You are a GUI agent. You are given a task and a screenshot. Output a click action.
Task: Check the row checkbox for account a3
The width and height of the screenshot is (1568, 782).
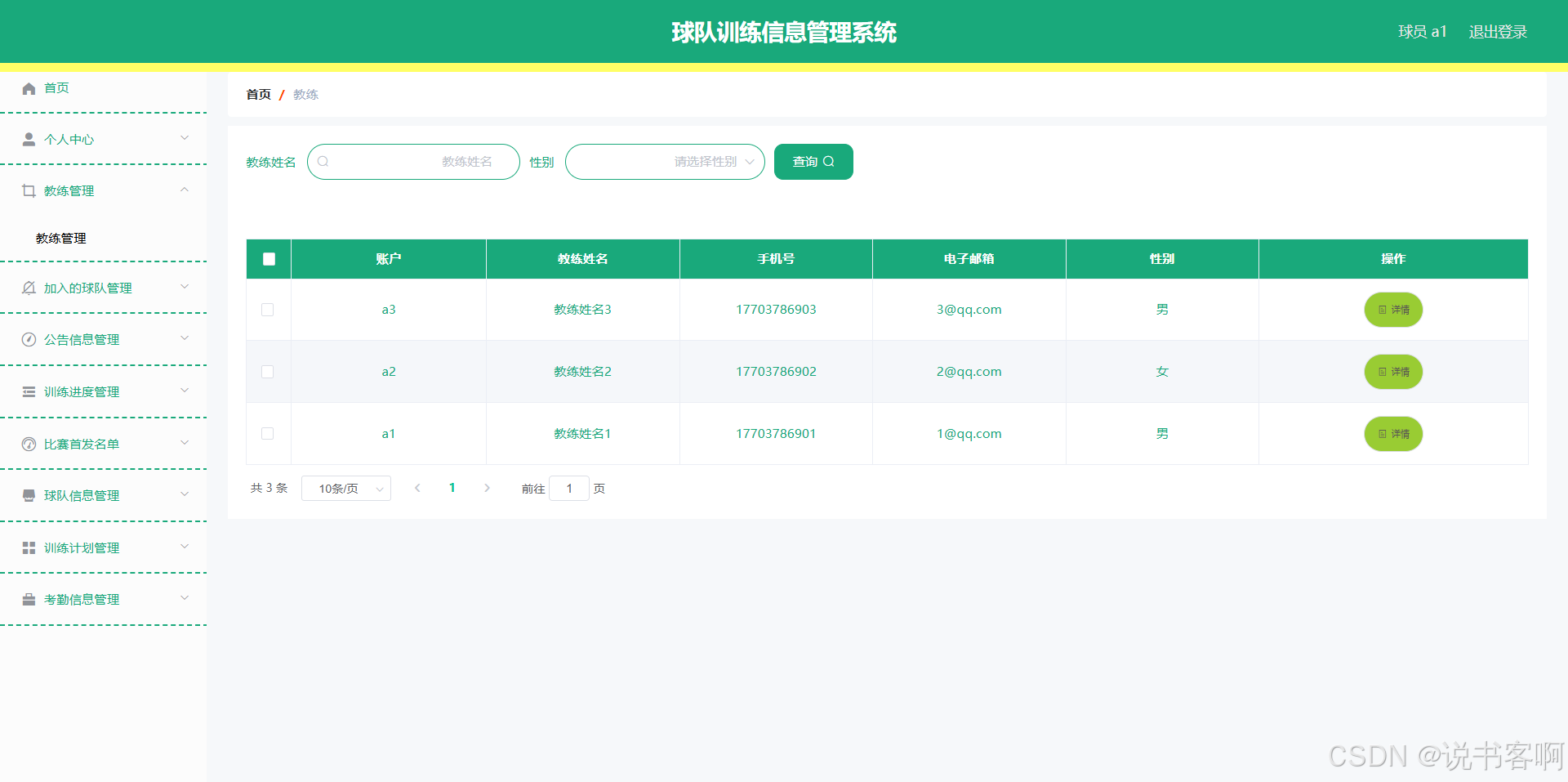[267, 310]
